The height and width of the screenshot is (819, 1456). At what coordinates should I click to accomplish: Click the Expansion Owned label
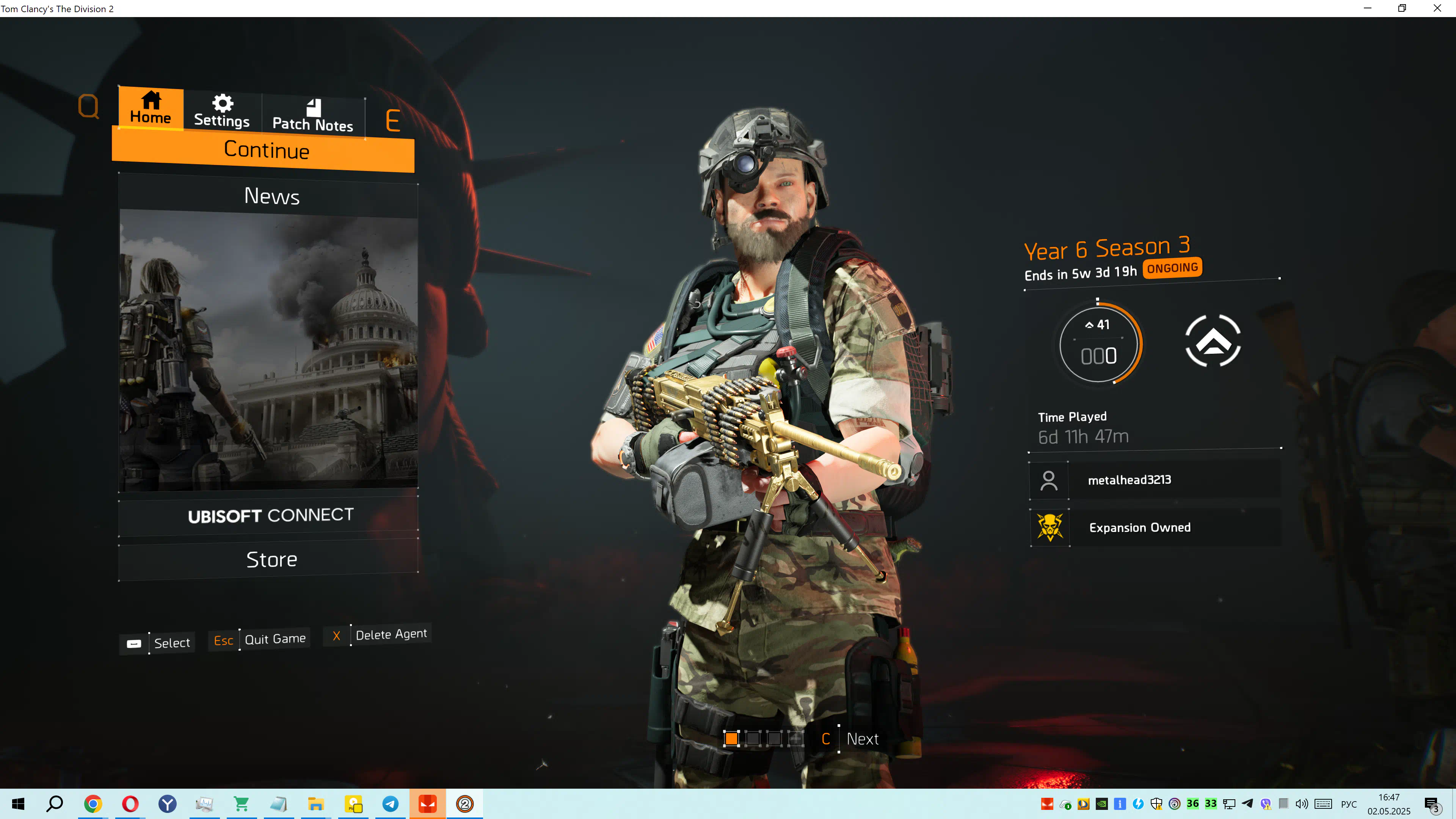coord(1139,527)
